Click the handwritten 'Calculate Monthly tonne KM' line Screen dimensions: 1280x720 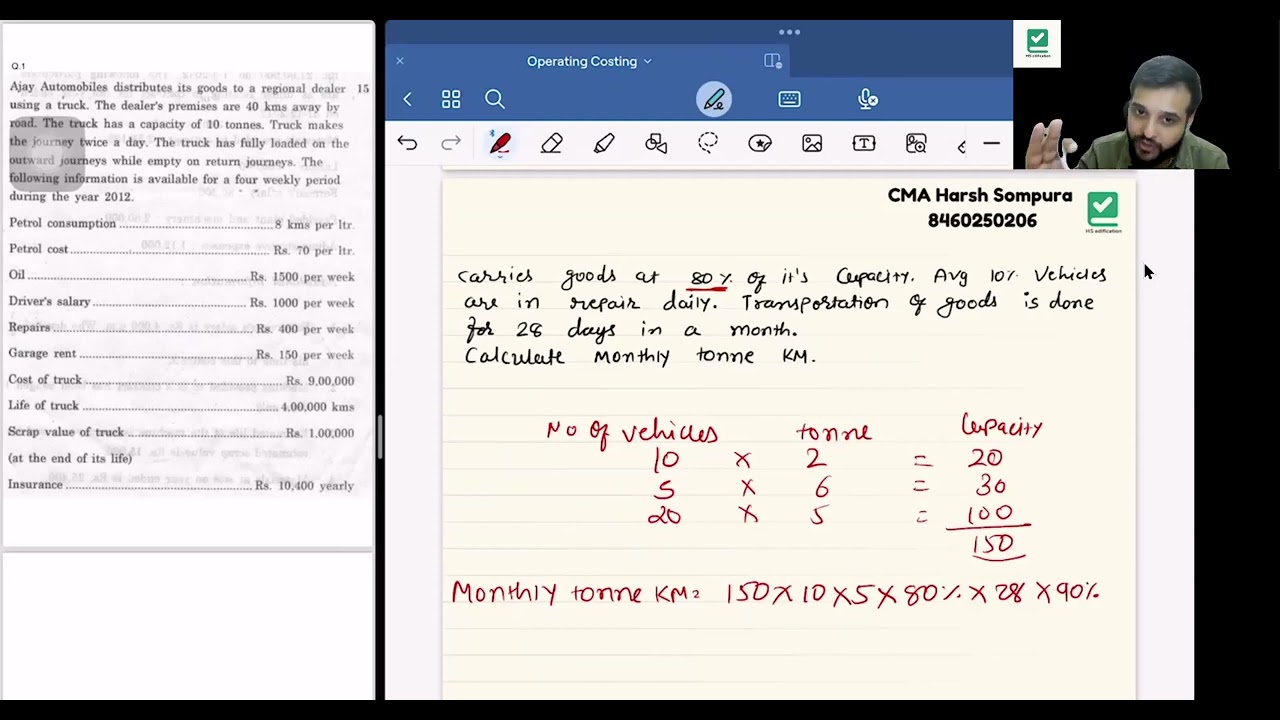pos(640,356)
